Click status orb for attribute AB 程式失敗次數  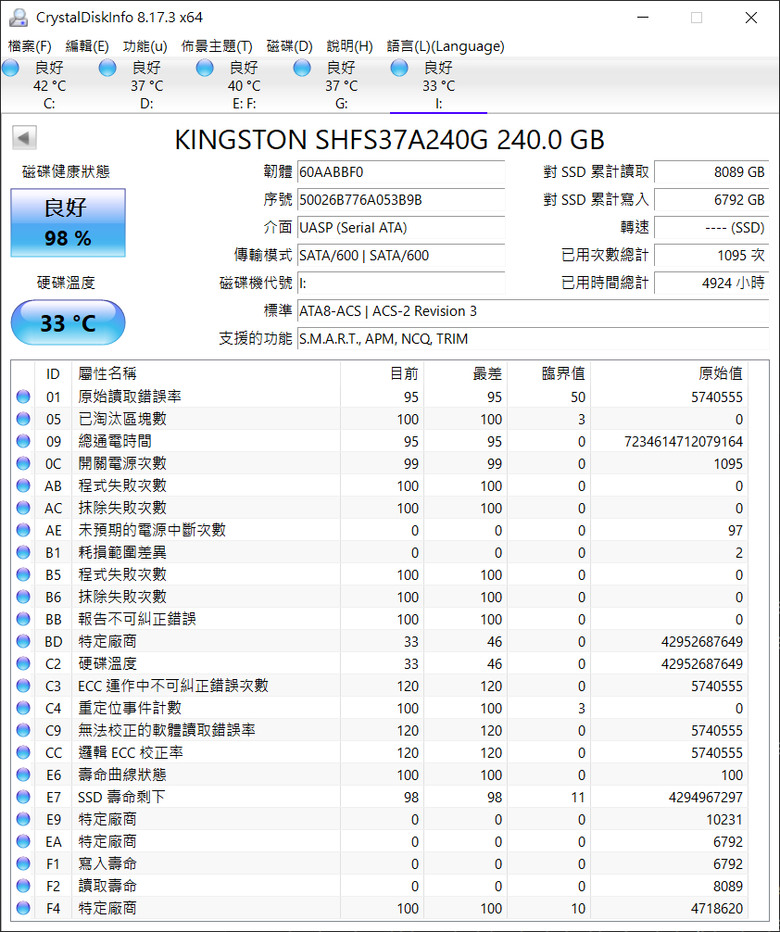(23, 486)
